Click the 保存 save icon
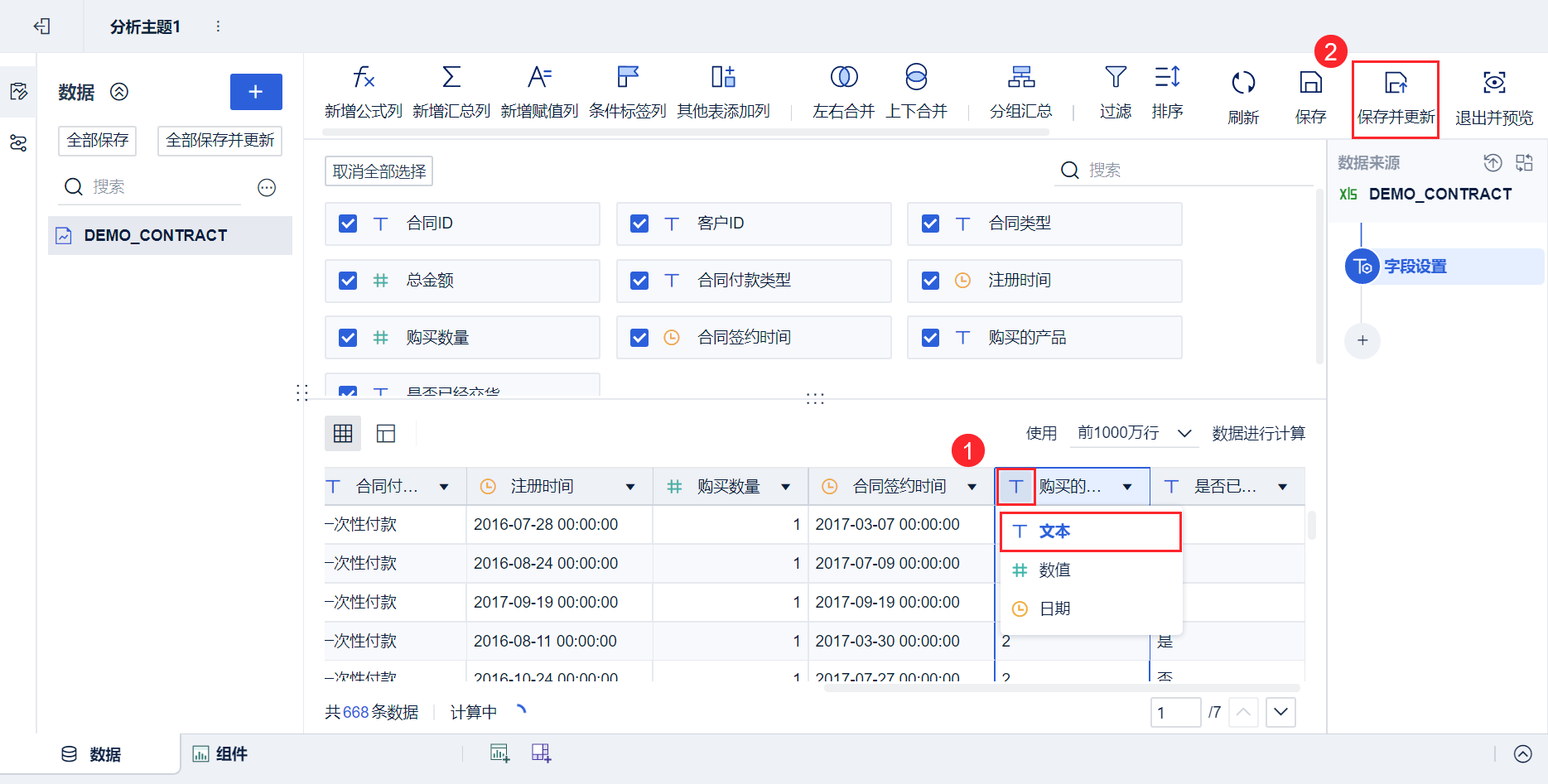The image size is (1548, 784). tap(1310, 82)
